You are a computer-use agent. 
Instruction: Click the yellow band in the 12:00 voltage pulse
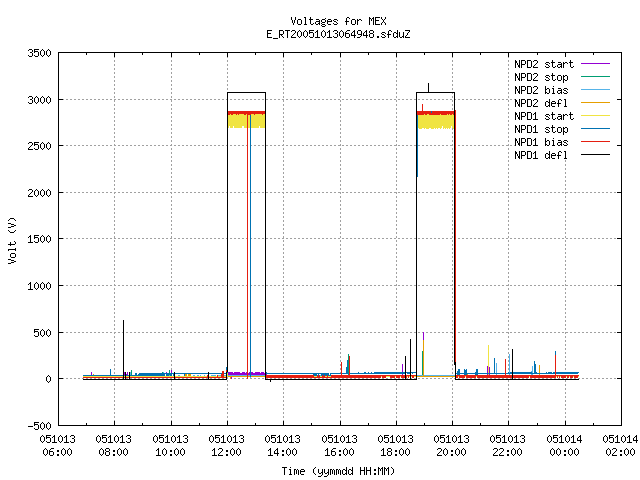coord(247,121)
